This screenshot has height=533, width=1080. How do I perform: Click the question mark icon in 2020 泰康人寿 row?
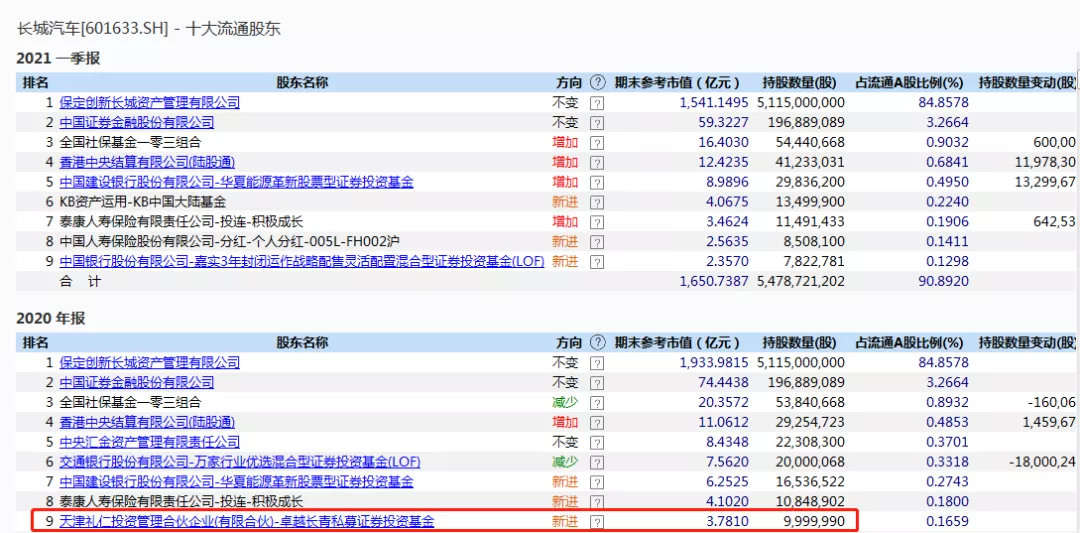(x=597, y=502)
